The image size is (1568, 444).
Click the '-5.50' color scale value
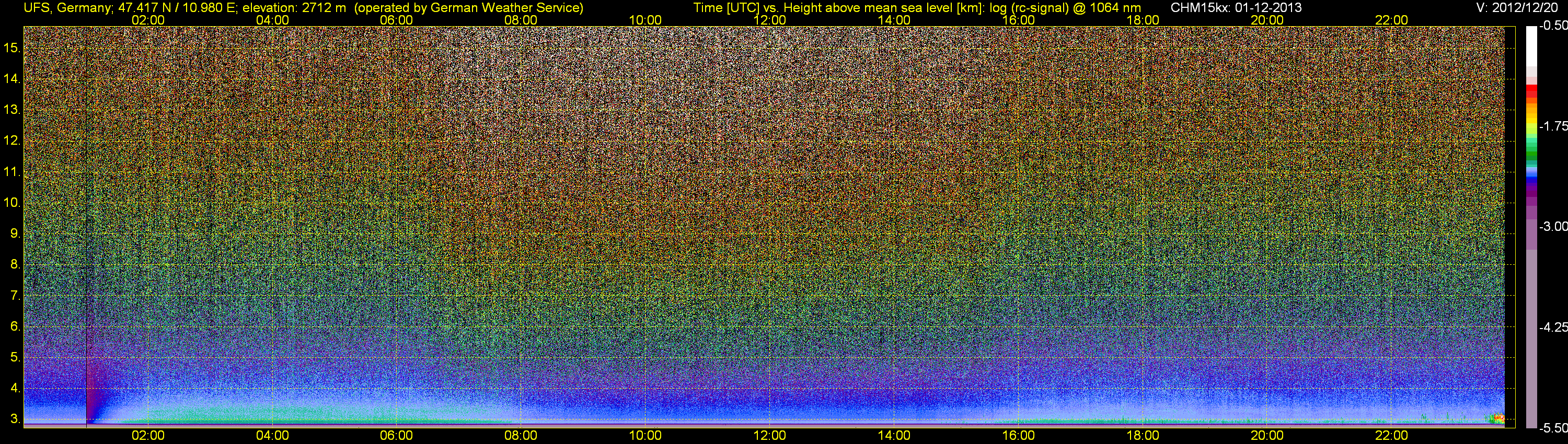coord(1553,428)
